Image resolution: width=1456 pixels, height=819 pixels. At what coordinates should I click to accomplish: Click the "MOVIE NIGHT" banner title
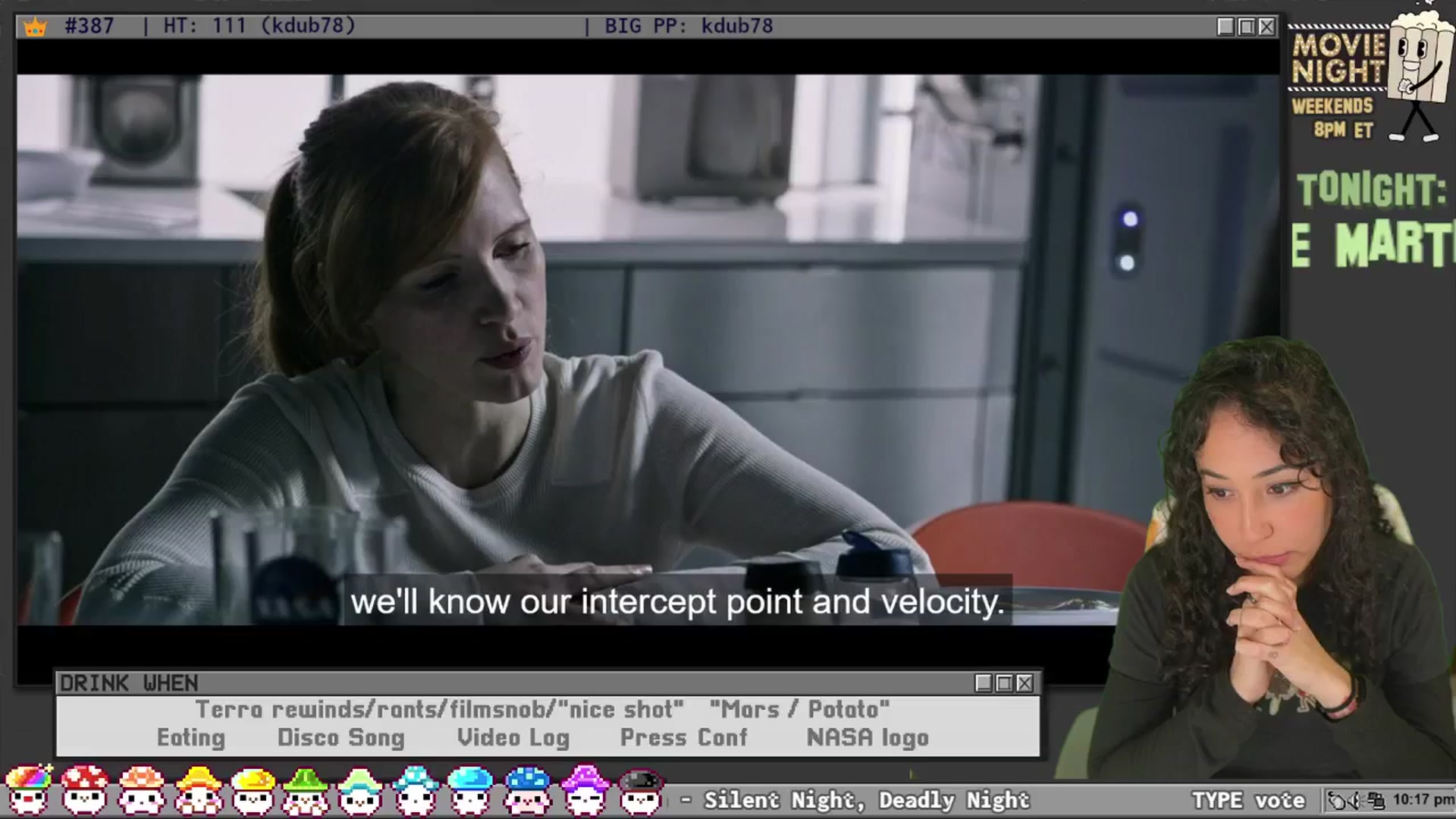(x=1338, y=58)
